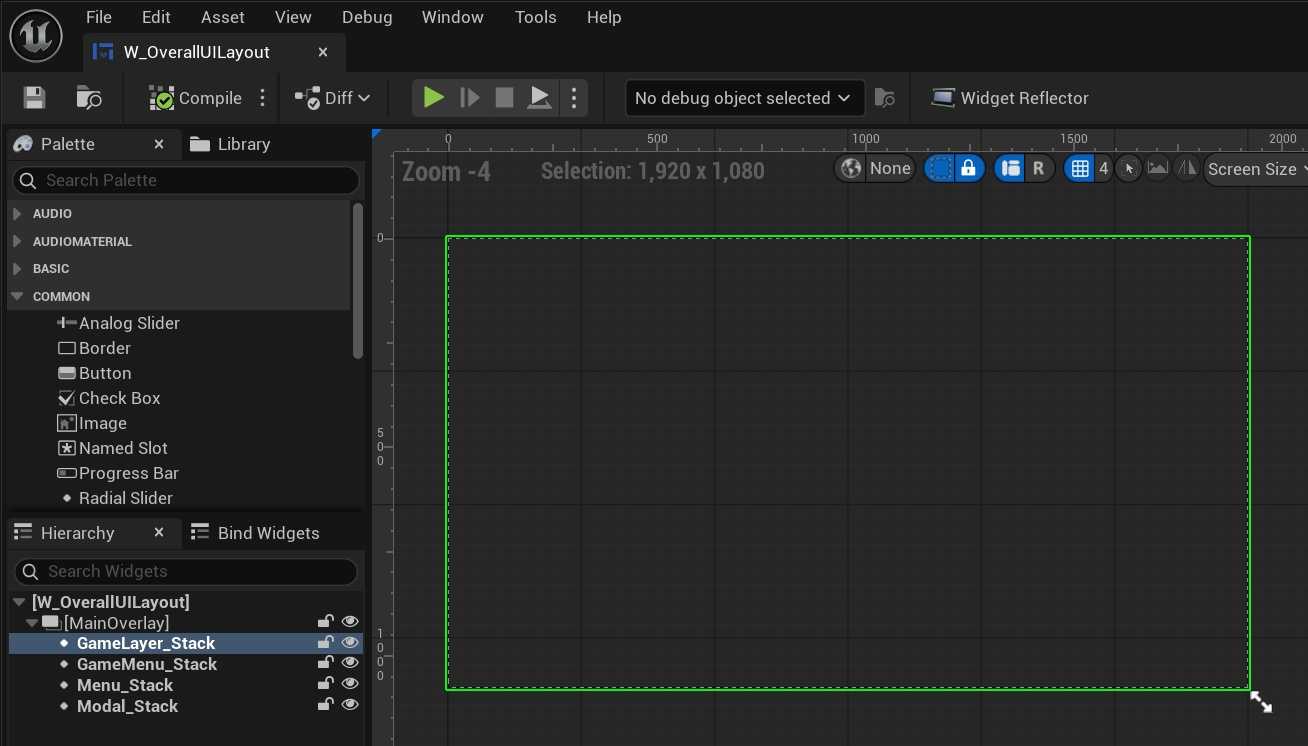Open the Screen Size dropdown
This screenshot has width=1308, height=746.
[1255, 169]
